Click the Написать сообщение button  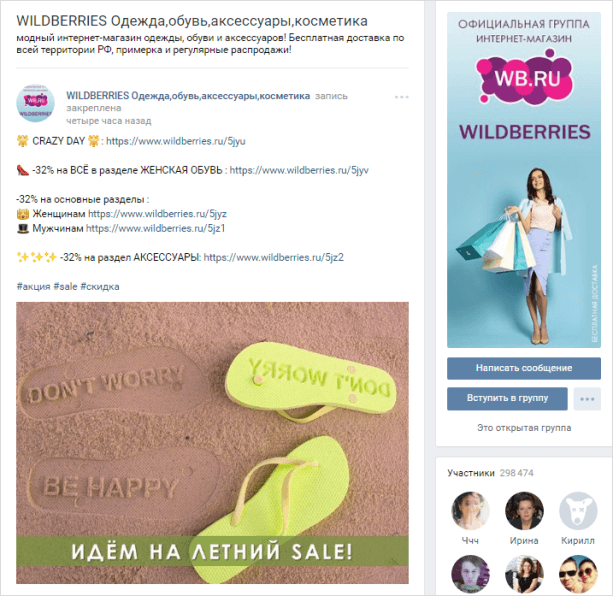[x=524, y=368]
